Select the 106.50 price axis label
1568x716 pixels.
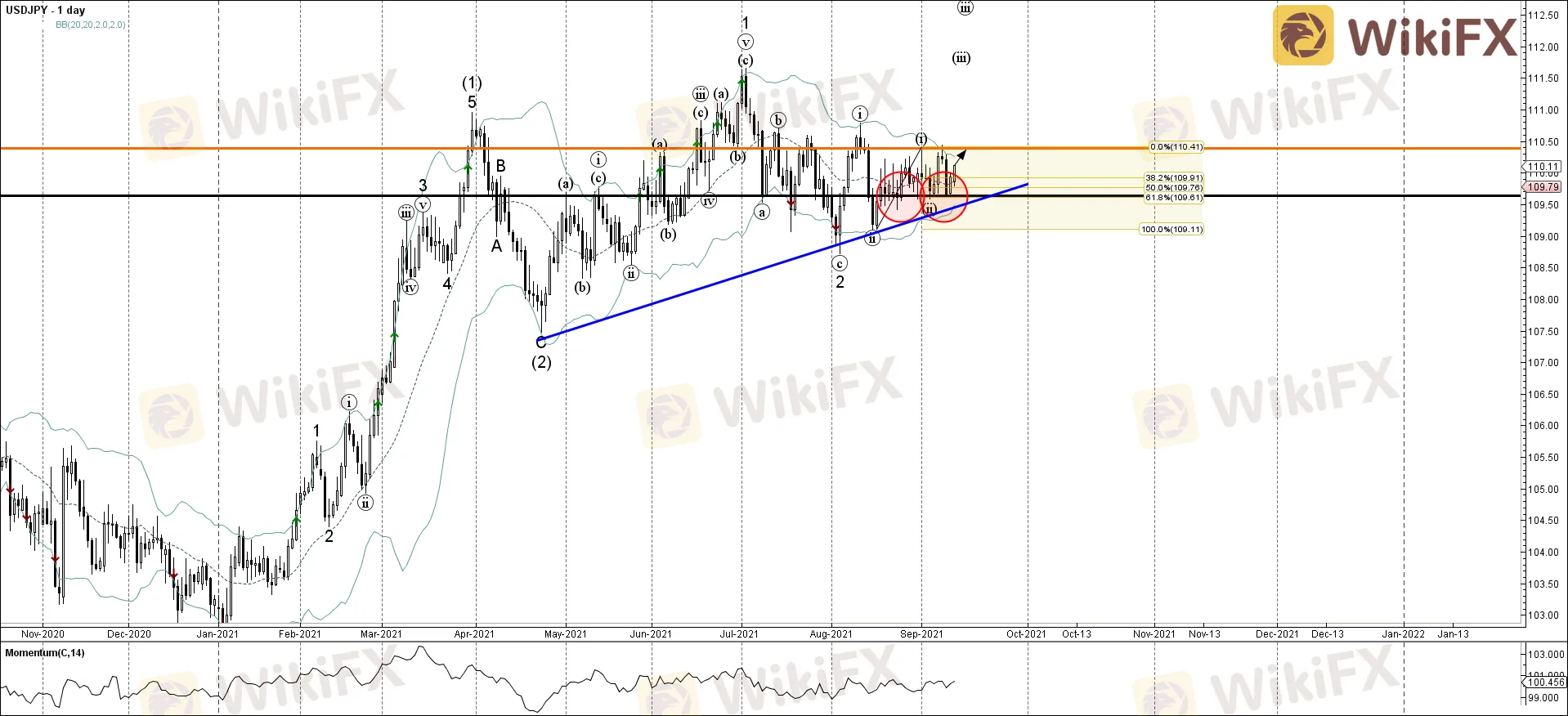coord(1543,395)
